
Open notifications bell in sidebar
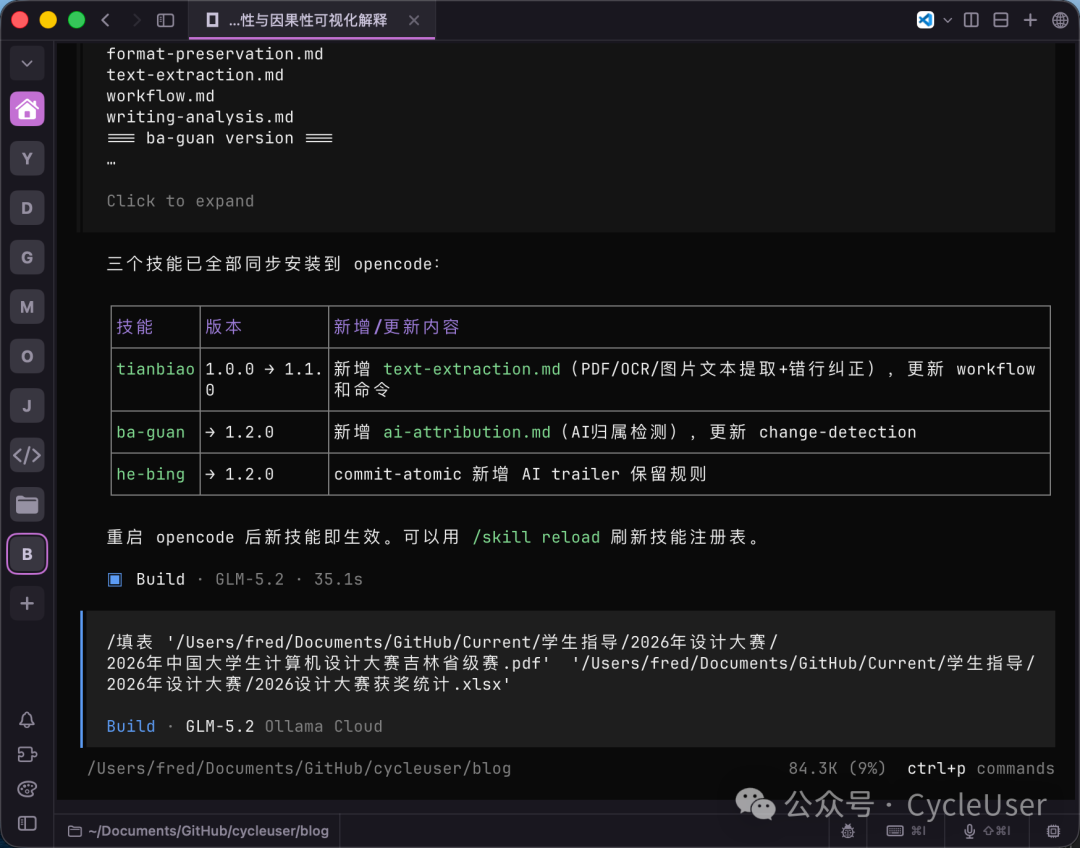click(27, 720)
